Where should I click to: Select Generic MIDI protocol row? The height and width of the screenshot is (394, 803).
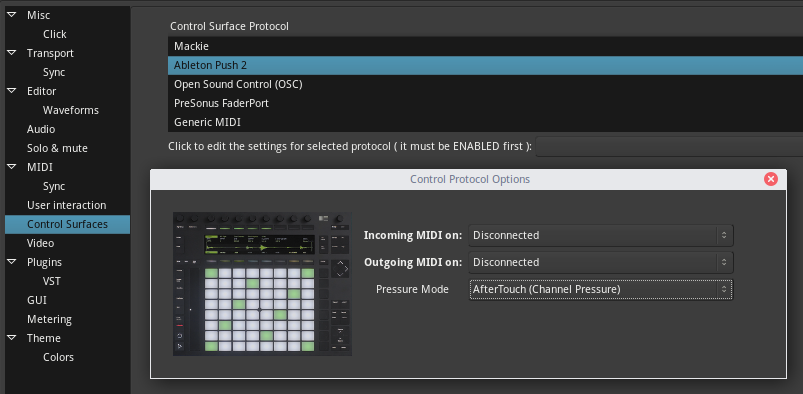(485, 122)
